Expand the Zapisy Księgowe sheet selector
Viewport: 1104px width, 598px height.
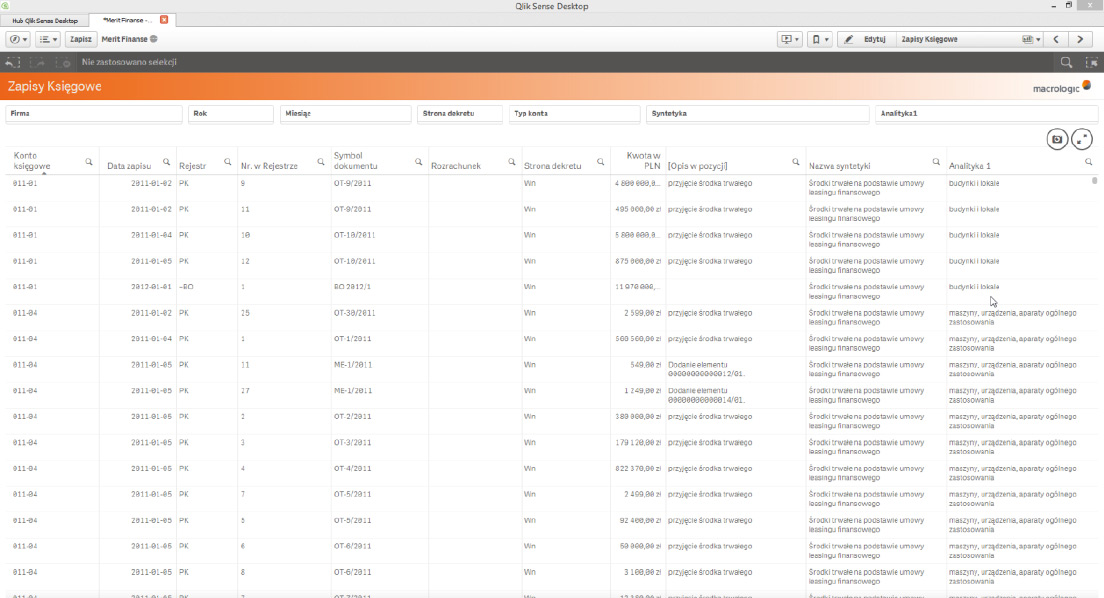coord(1030,39)
